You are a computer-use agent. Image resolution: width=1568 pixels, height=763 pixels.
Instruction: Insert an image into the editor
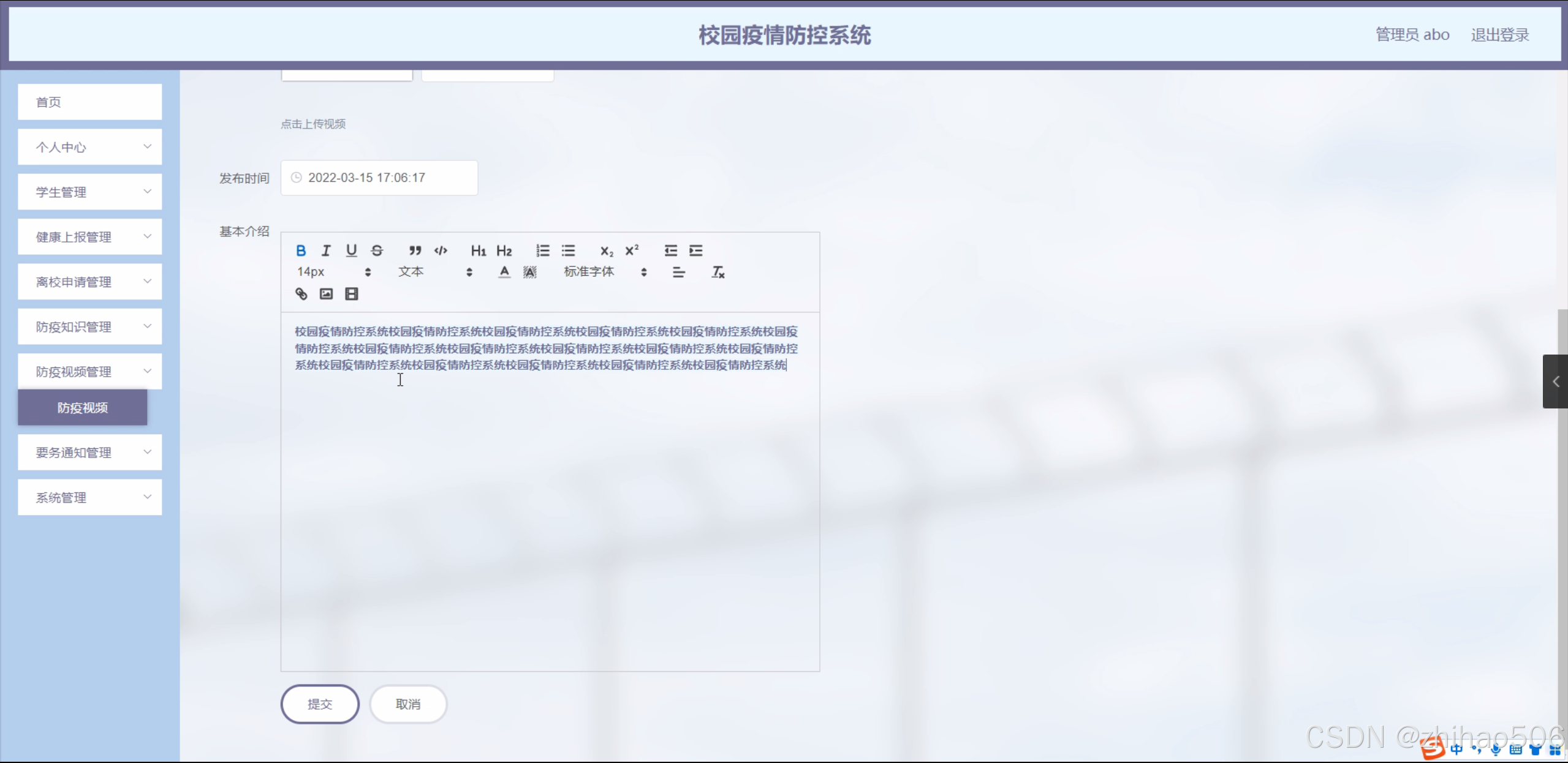[326, 294]
